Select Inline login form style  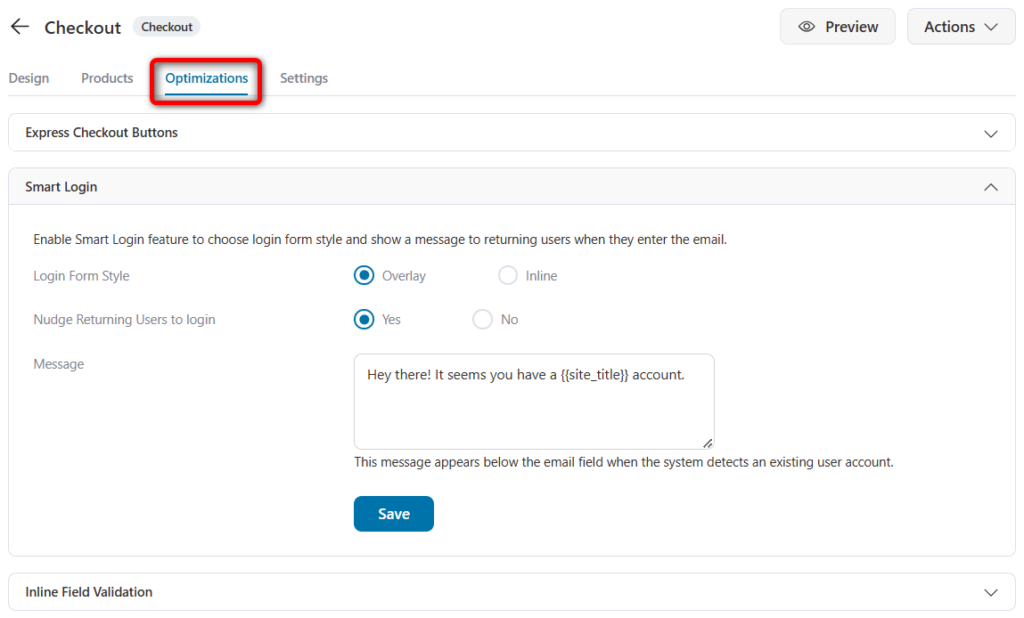(x=507, y=276)
